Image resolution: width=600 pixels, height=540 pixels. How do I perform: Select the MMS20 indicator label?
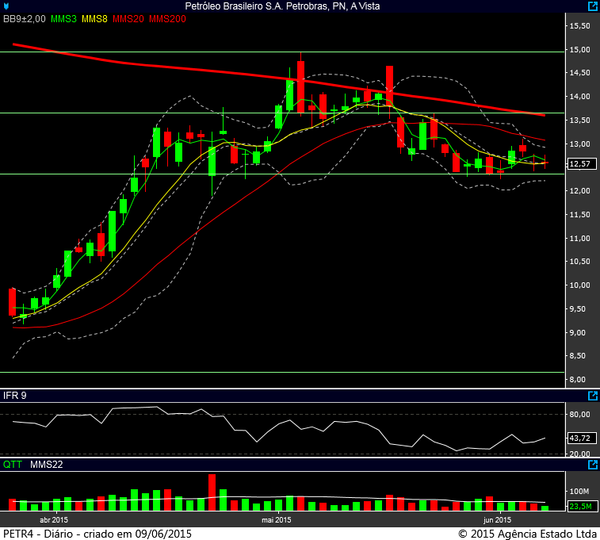click(128, 19)
